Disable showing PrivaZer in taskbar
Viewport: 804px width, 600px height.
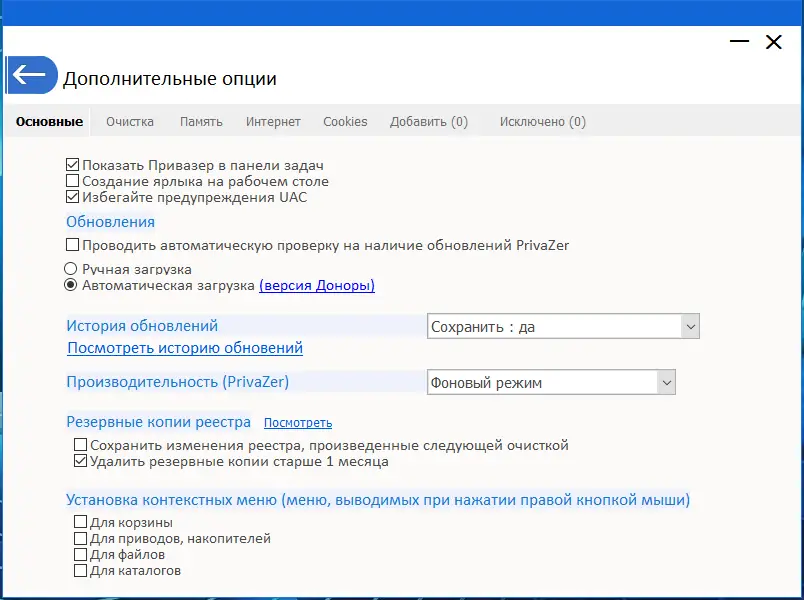point(73,165)
